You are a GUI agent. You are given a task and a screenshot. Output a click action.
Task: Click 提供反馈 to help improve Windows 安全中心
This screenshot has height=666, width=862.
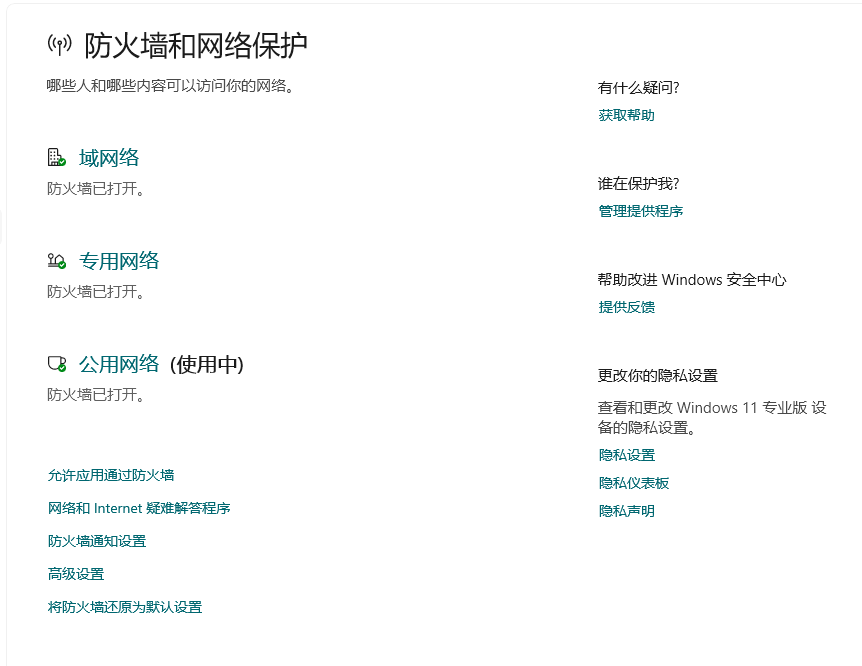(x=628, y=307)
